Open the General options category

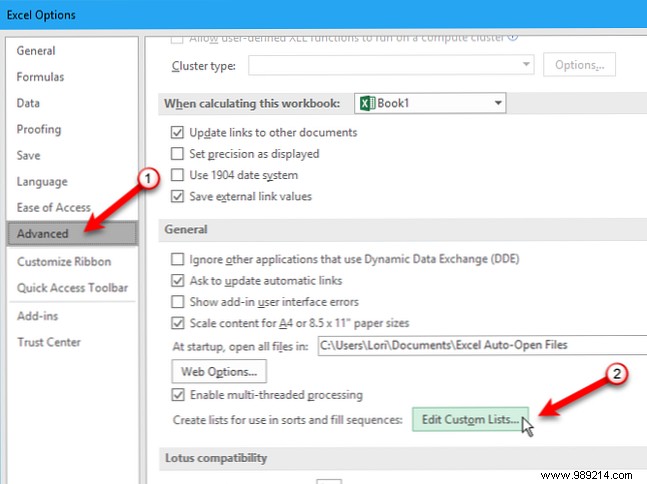click(x=36, y=51)
